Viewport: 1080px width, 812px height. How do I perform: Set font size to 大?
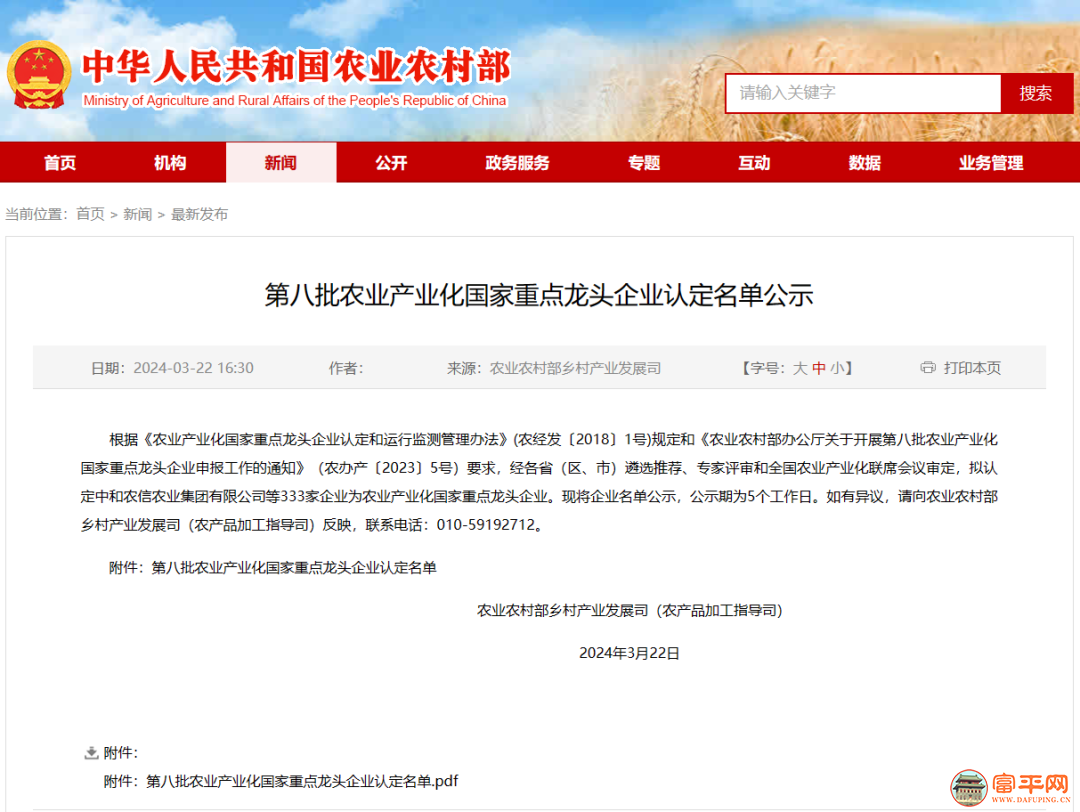800,368
